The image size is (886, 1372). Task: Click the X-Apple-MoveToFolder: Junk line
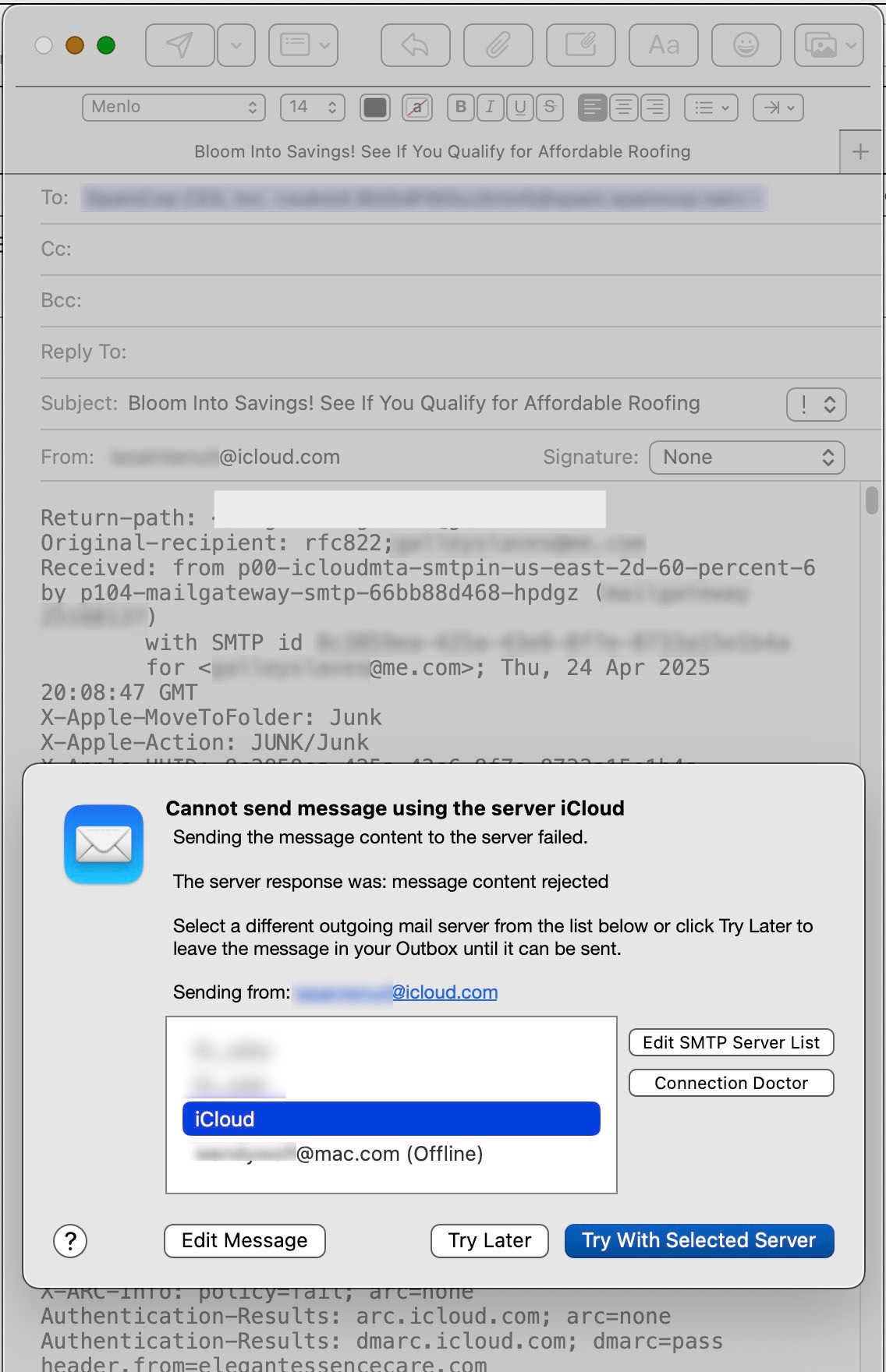point(211,717)
